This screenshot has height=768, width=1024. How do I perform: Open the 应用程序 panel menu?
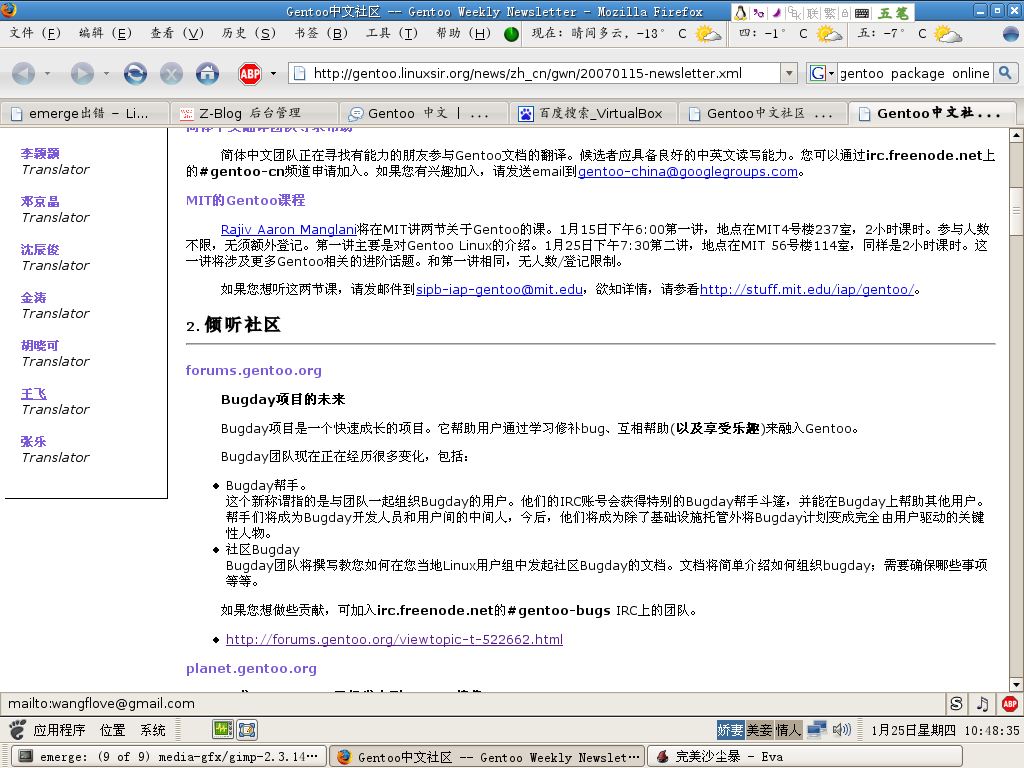59,729
